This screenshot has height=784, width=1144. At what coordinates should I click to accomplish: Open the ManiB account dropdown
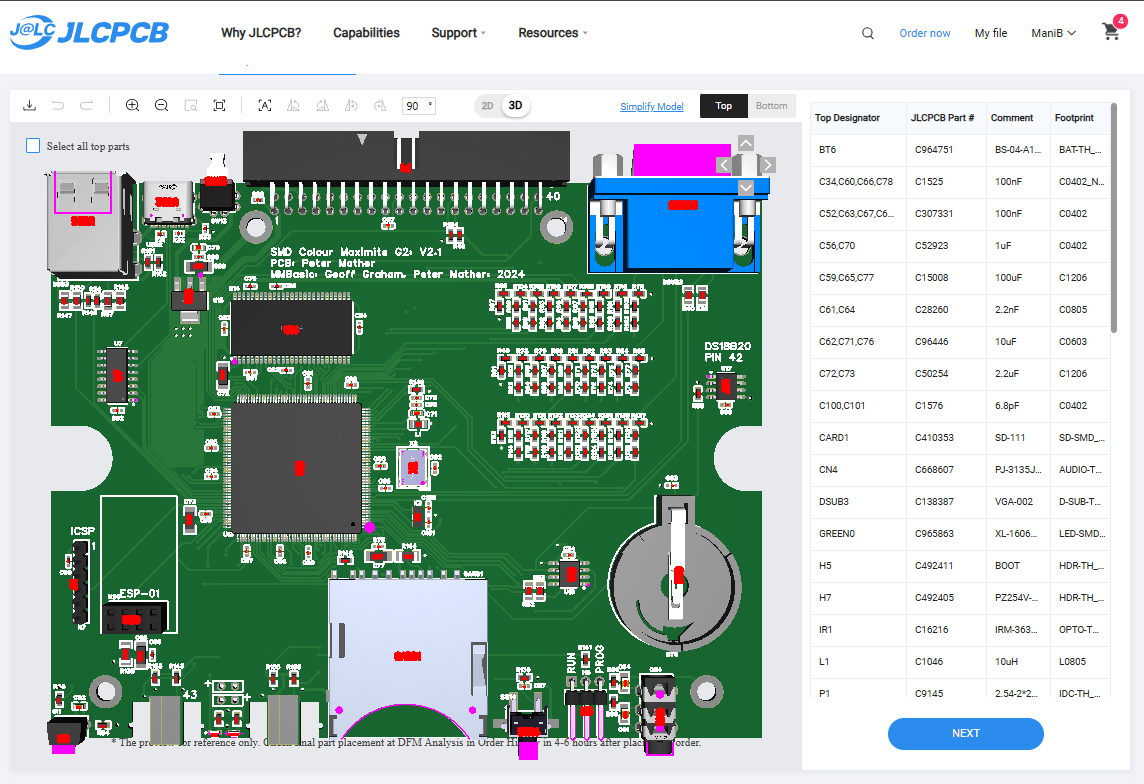pos(1054,33)
